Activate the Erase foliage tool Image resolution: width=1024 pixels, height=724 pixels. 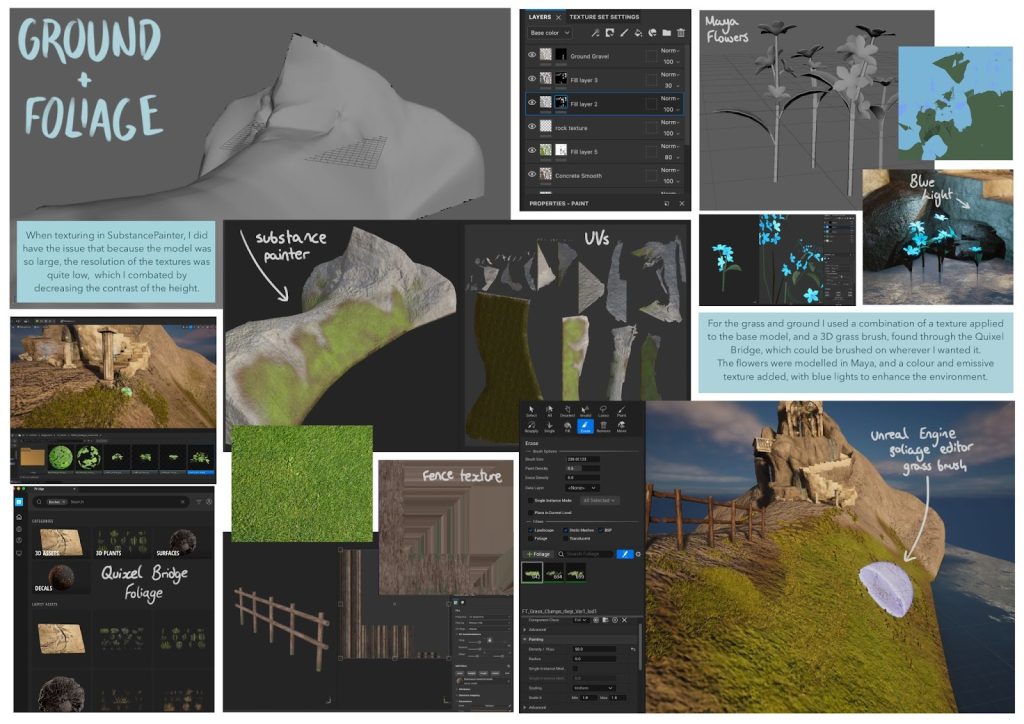[585, 427]
